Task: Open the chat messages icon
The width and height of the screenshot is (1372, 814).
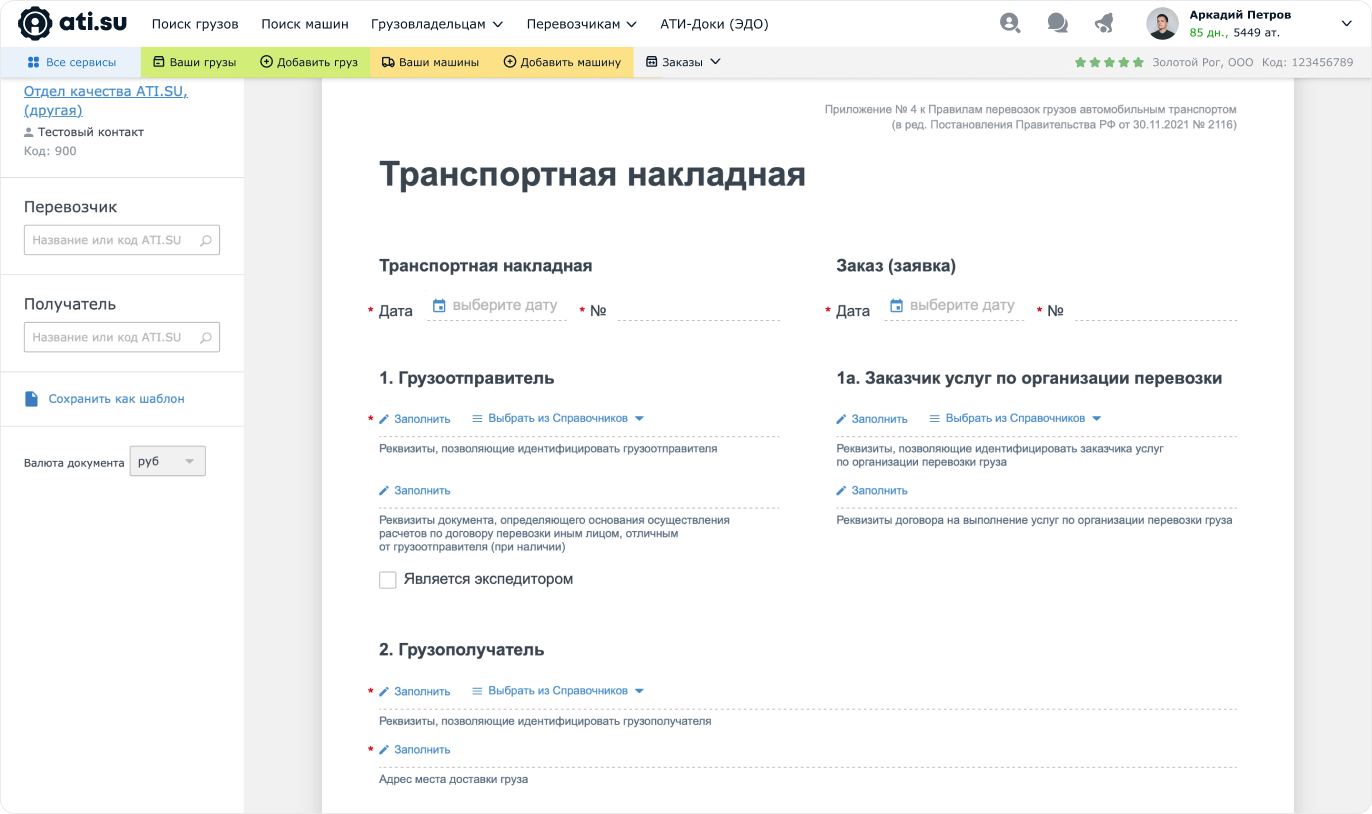Action: coord(1057,23)
